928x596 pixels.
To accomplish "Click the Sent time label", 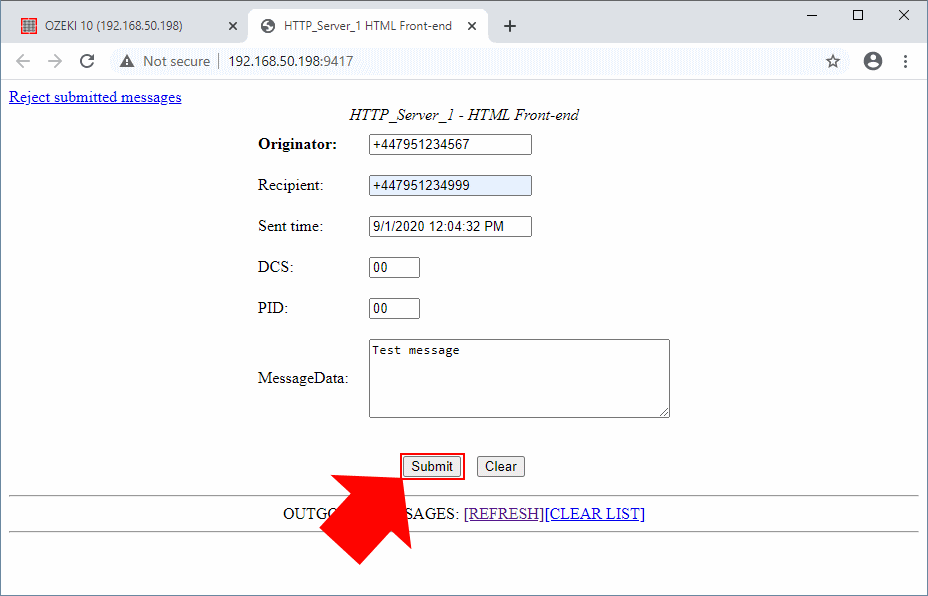I will pyautogui.click(x=291, y=226).
